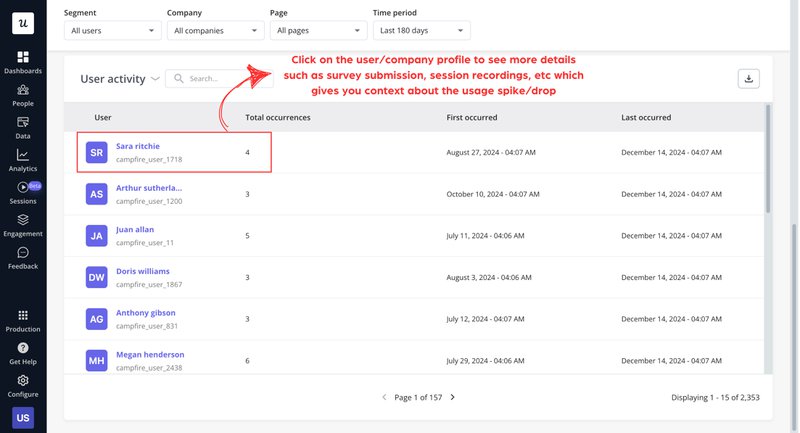Select user ID campfire_user_1718

pos(149,160)
